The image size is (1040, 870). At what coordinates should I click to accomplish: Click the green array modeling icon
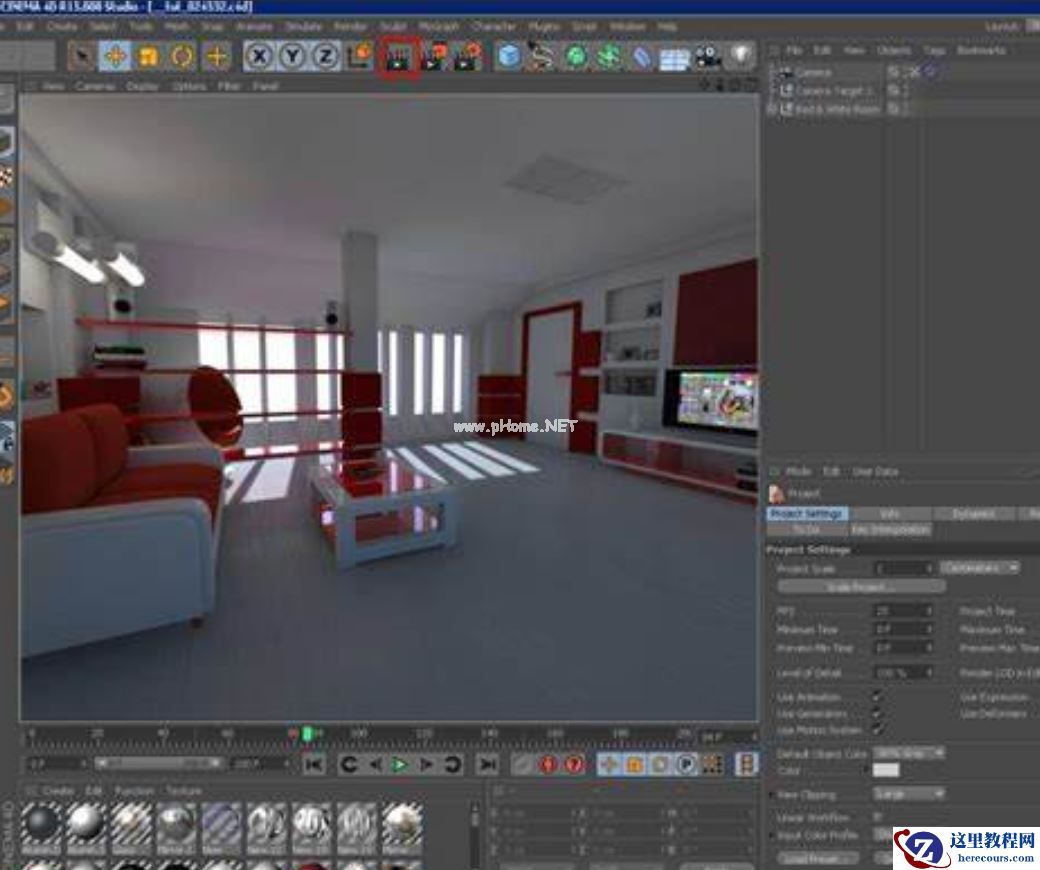click(608, 57)
